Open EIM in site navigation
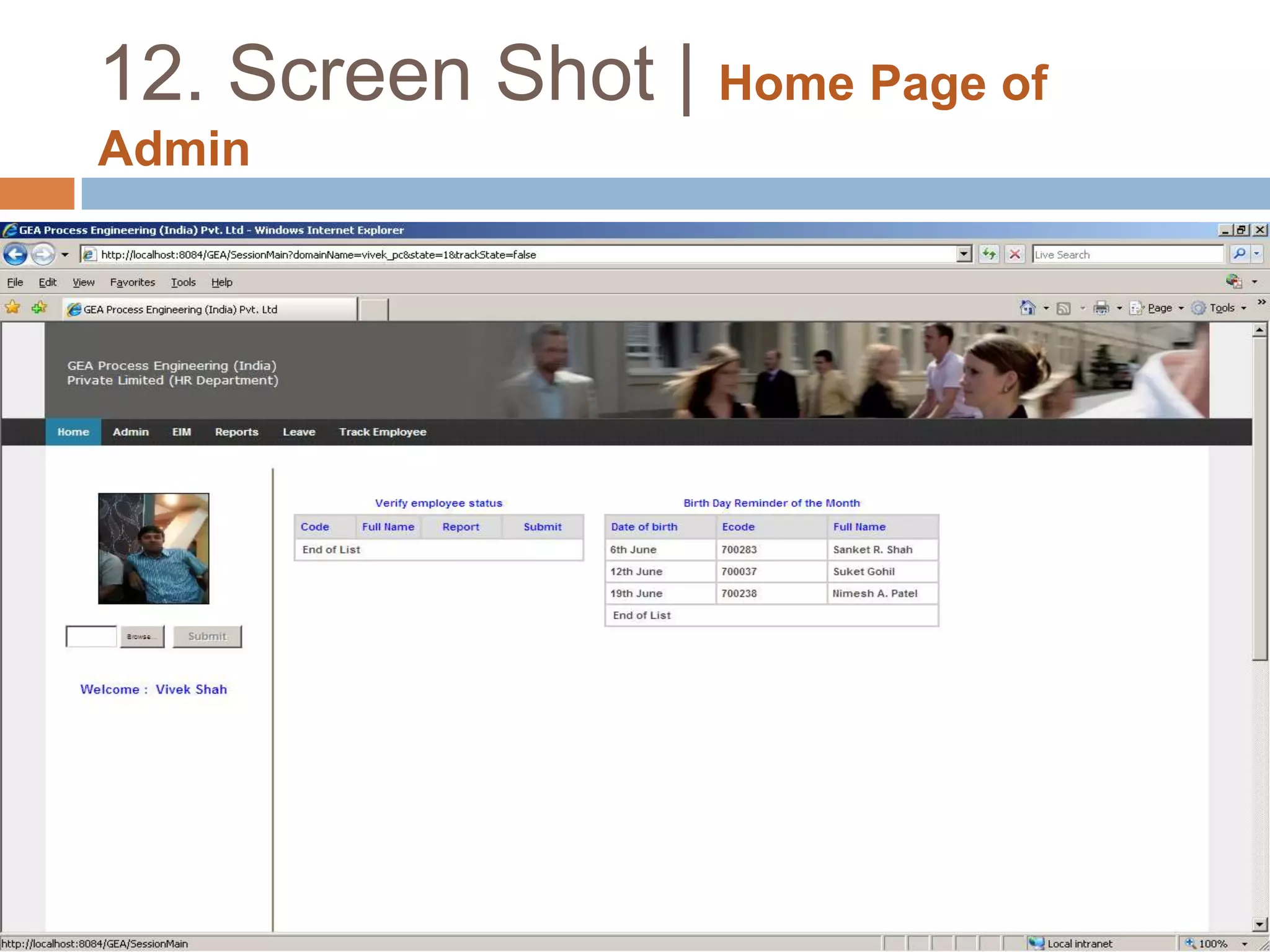This screenshot has height=952, width=1270. (x=182, y=432)
